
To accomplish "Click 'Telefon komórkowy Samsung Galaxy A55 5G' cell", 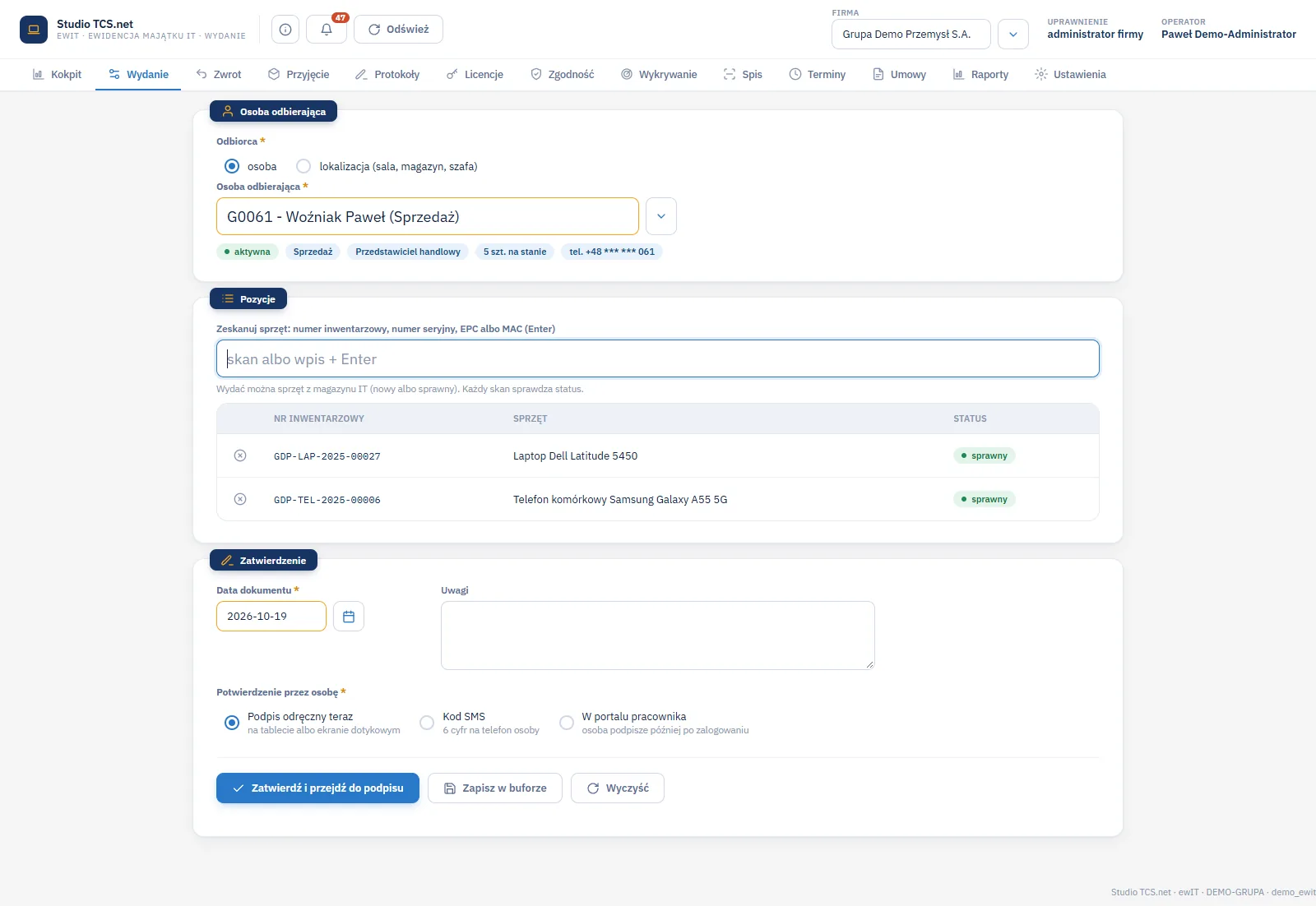I will click(x=620, y=499).
